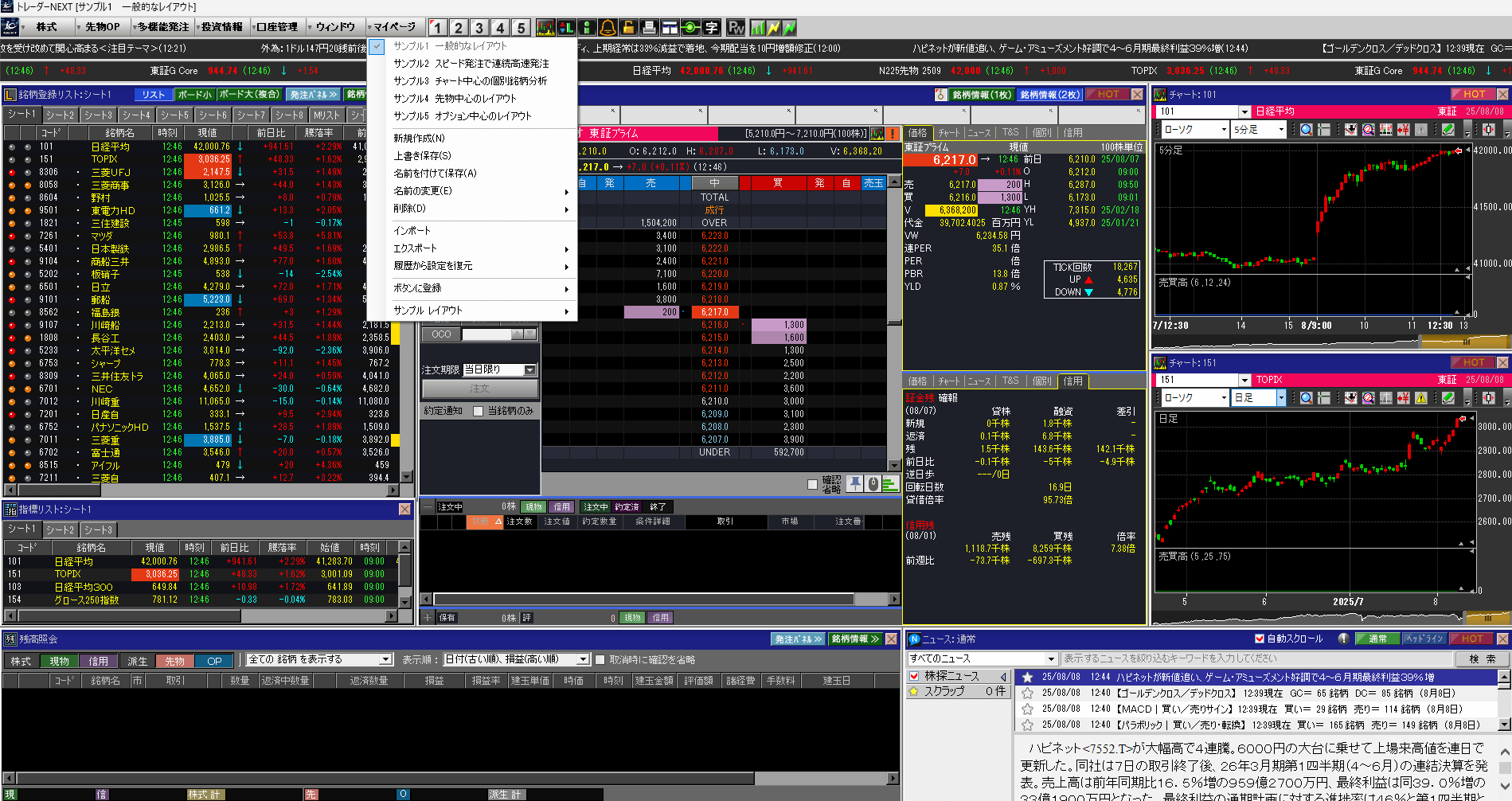Click the orange bell alert icon
Viewport: 1512px width, 801px height.
click(608, 28)
